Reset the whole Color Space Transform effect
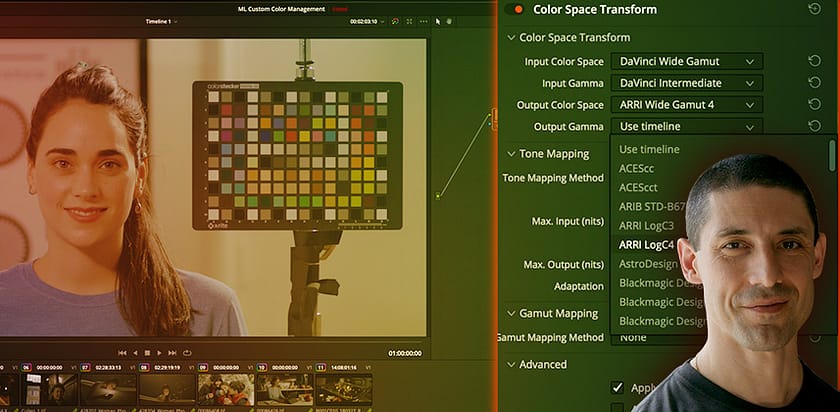This screenshot has height=412, width=840. tap(814, 9)
